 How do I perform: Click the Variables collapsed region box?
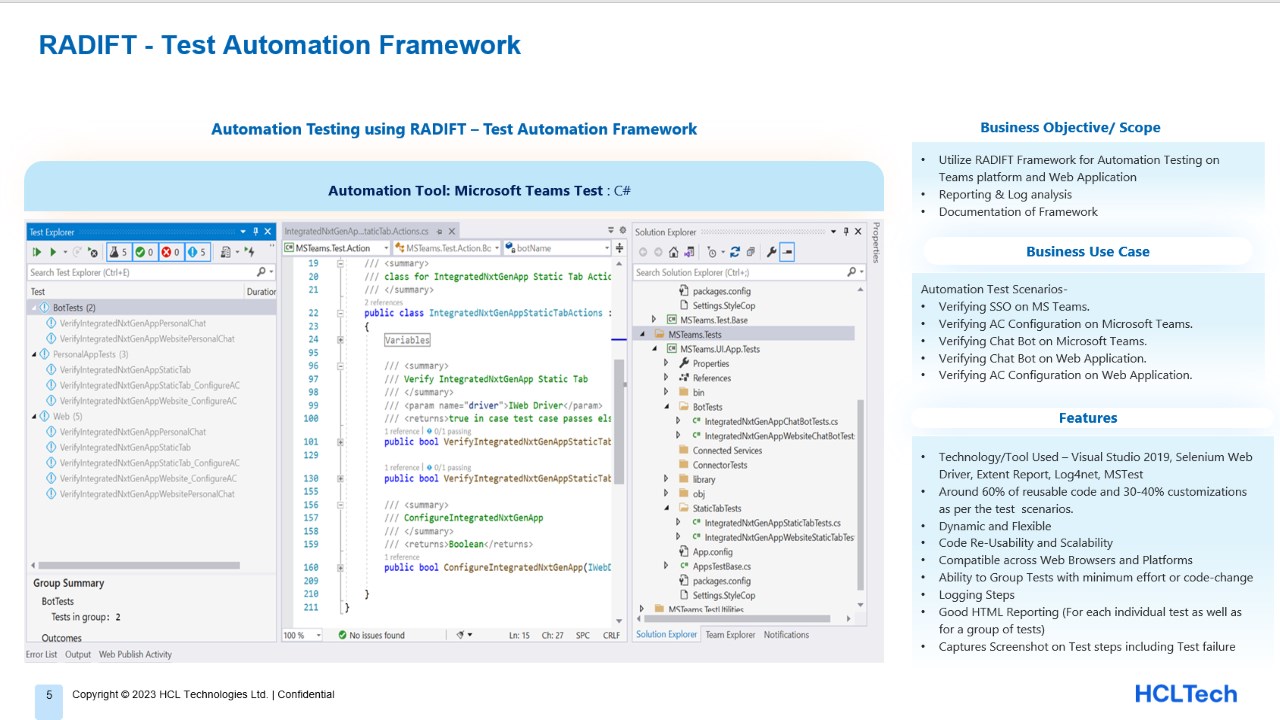(407, 340)
